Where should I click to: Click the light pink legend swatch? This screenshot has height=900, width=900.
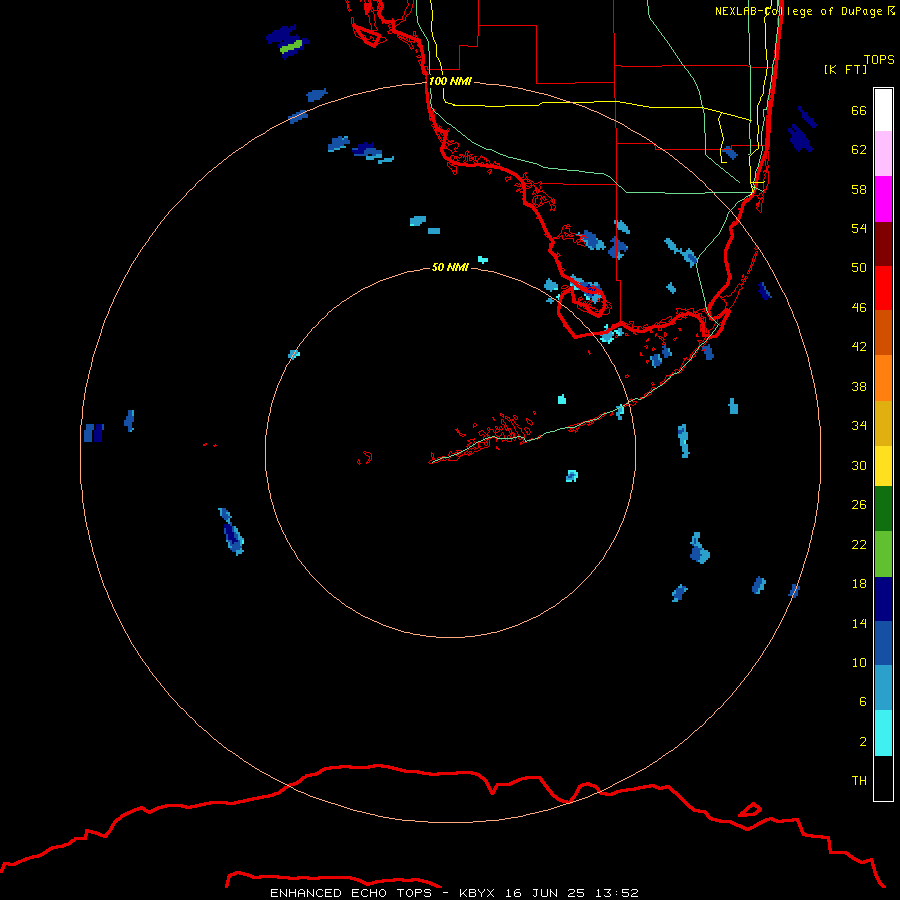(883, 154)
